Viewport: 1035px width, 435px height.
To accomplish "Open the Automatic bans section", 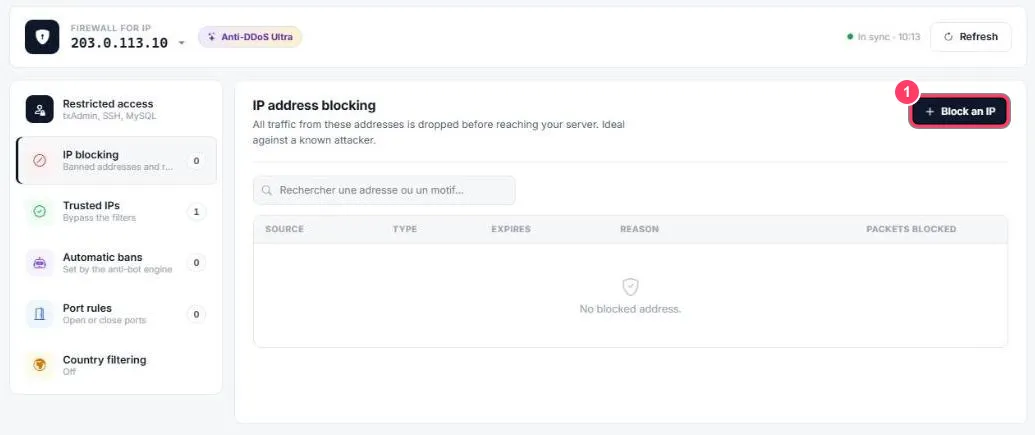I will tap(116, 263).
